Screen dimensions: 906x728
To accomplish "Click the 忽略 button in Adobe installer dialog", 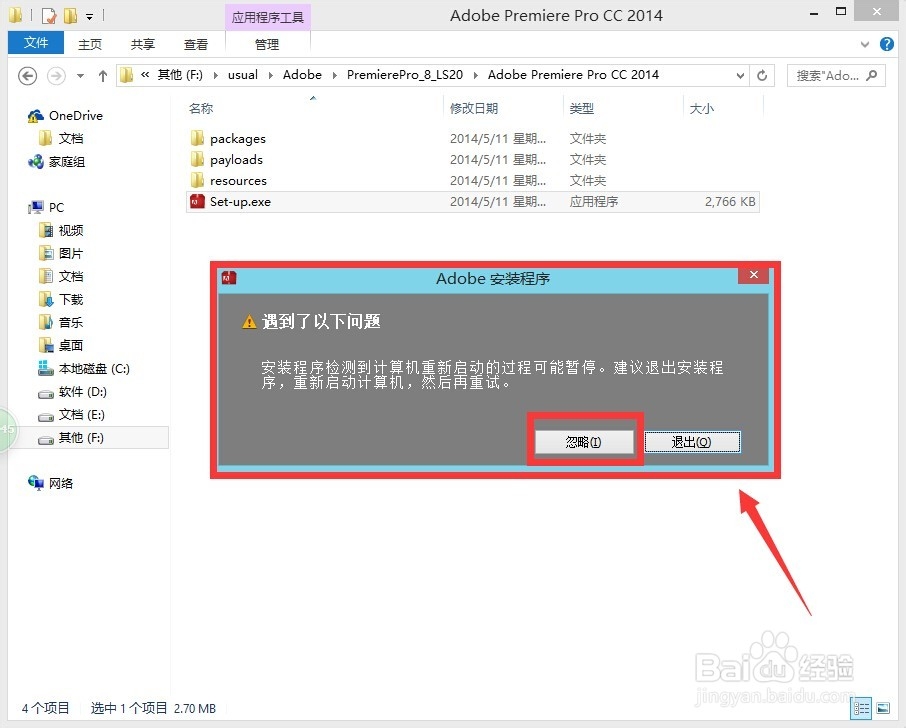I will (584, 440).
